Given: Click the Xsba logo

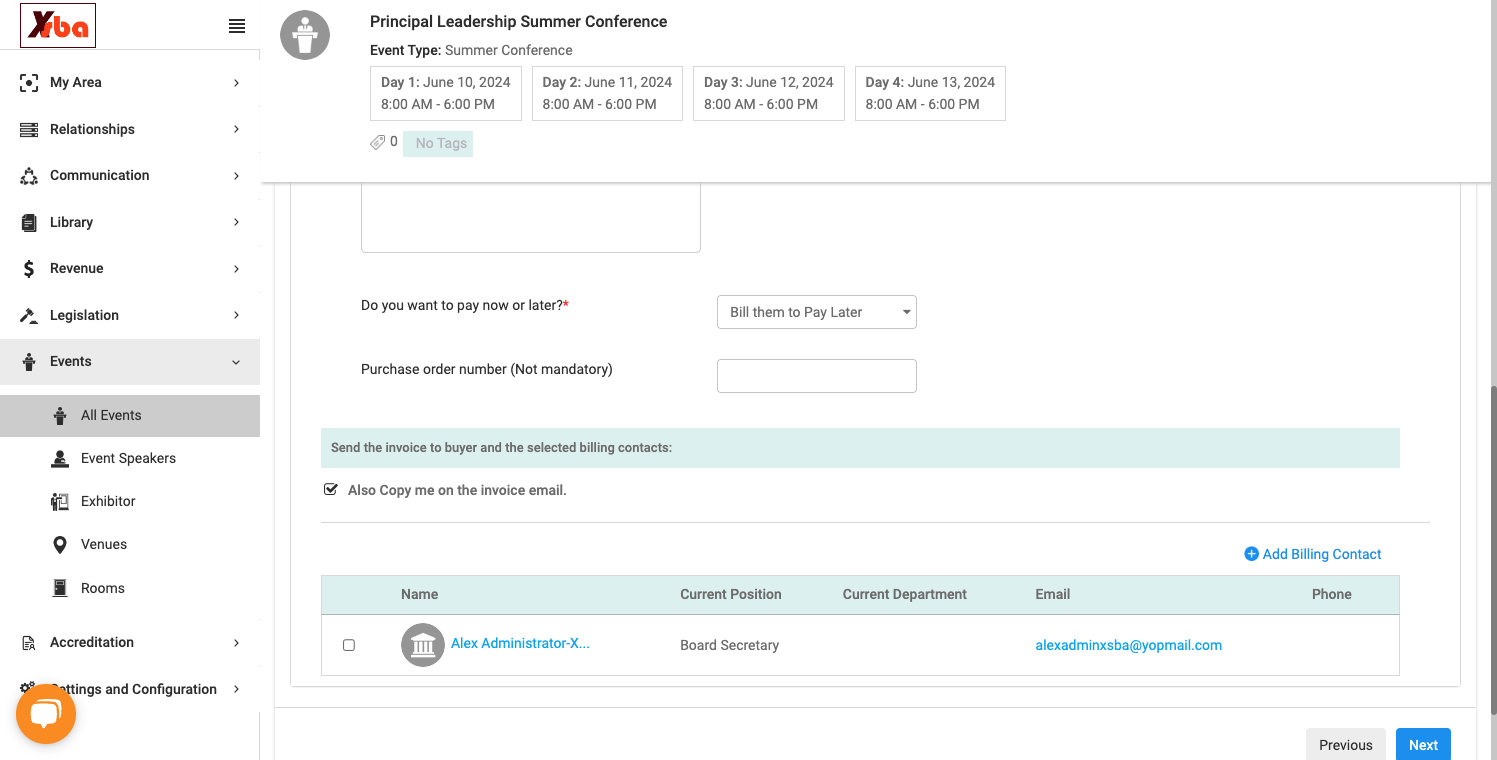Looking at the screenshot, I should (x=58, y=26).
